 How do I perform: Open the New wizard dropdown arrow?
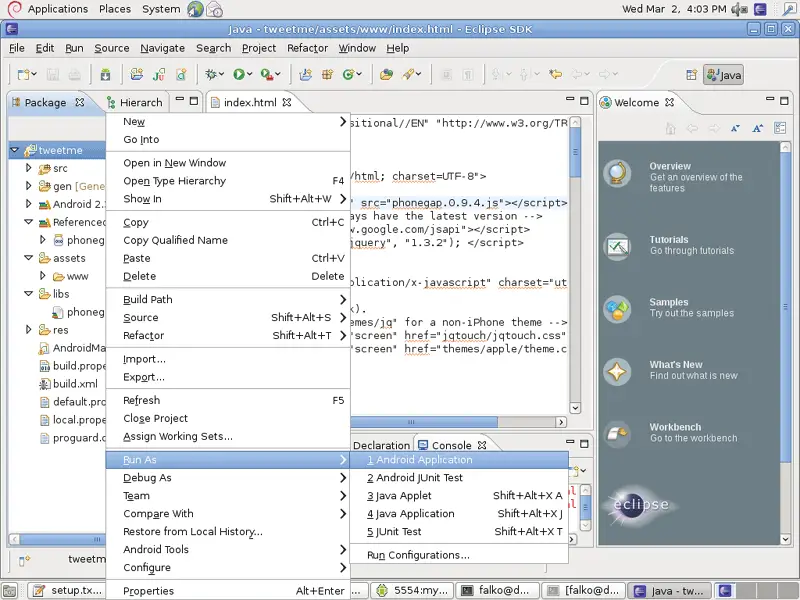point(34,74)
